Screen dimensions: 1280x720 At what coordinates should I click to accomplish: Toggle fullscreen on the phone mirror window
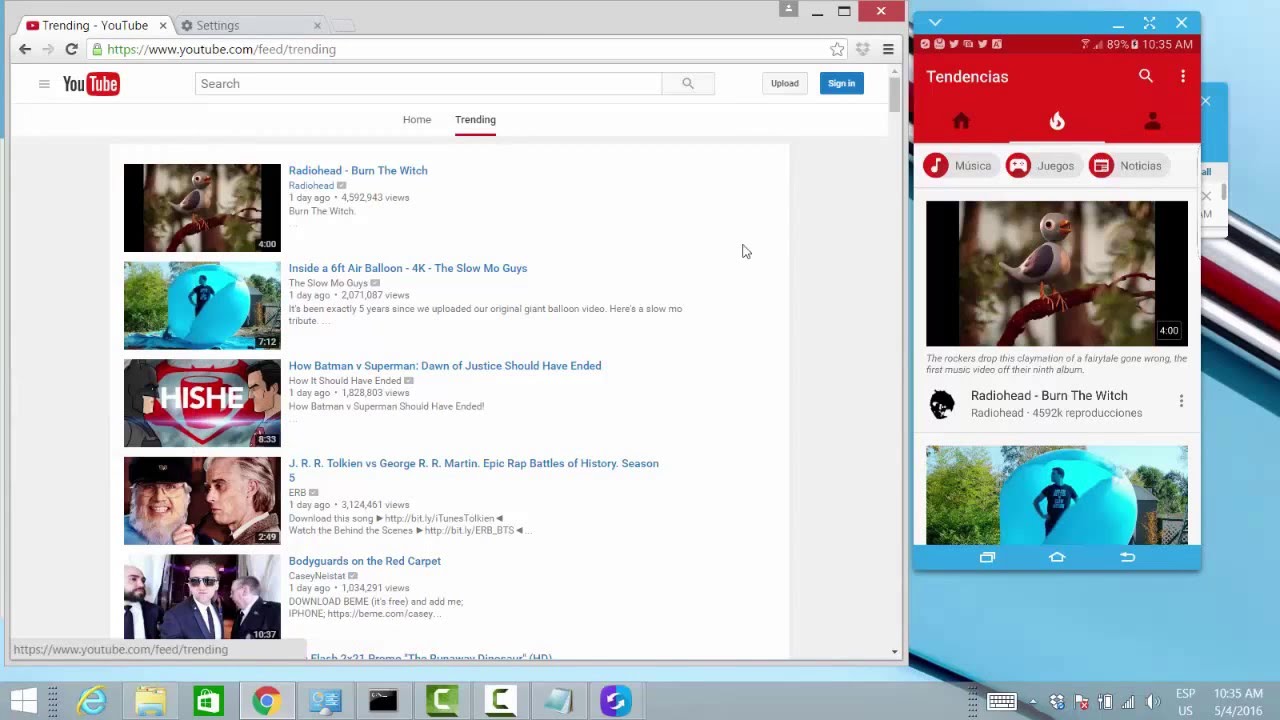tap(1149, 23)
